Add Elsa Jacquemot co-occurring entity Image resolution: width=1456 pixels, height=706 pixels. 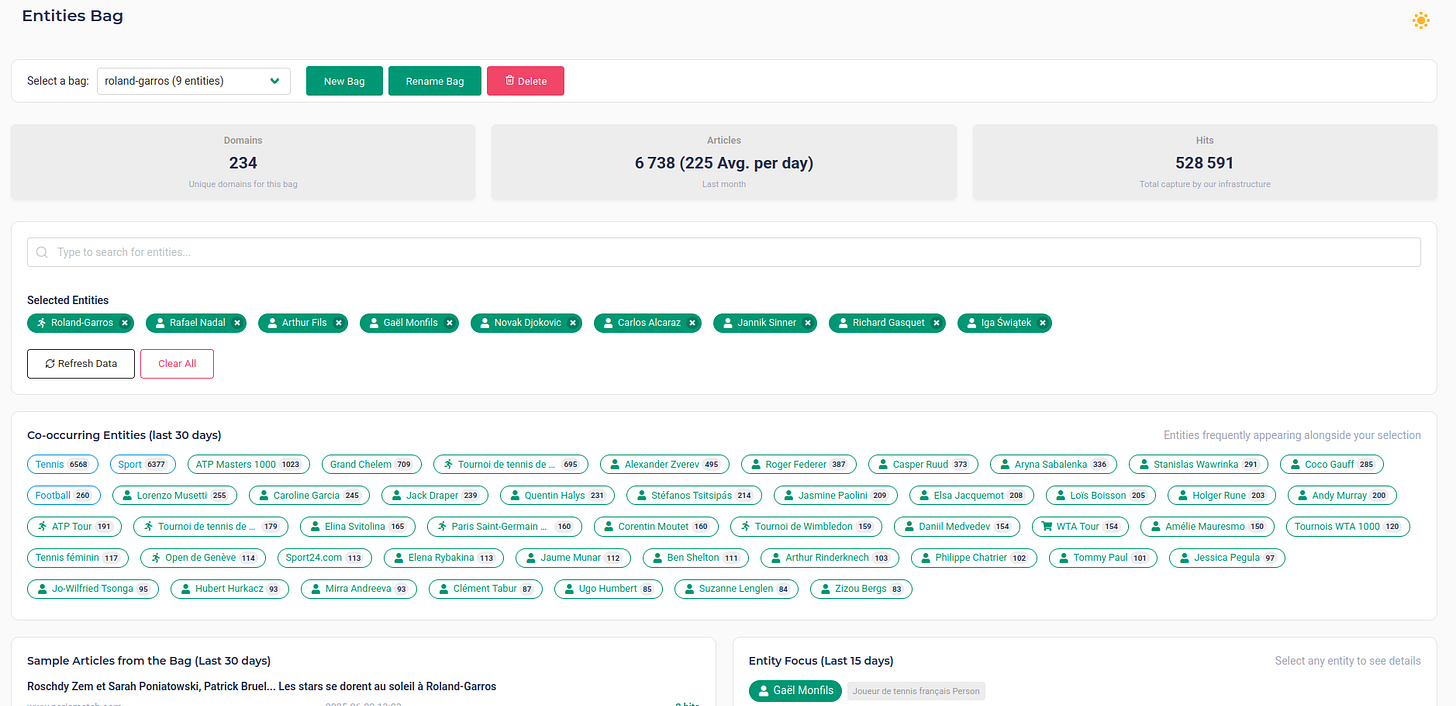(972, 495)
